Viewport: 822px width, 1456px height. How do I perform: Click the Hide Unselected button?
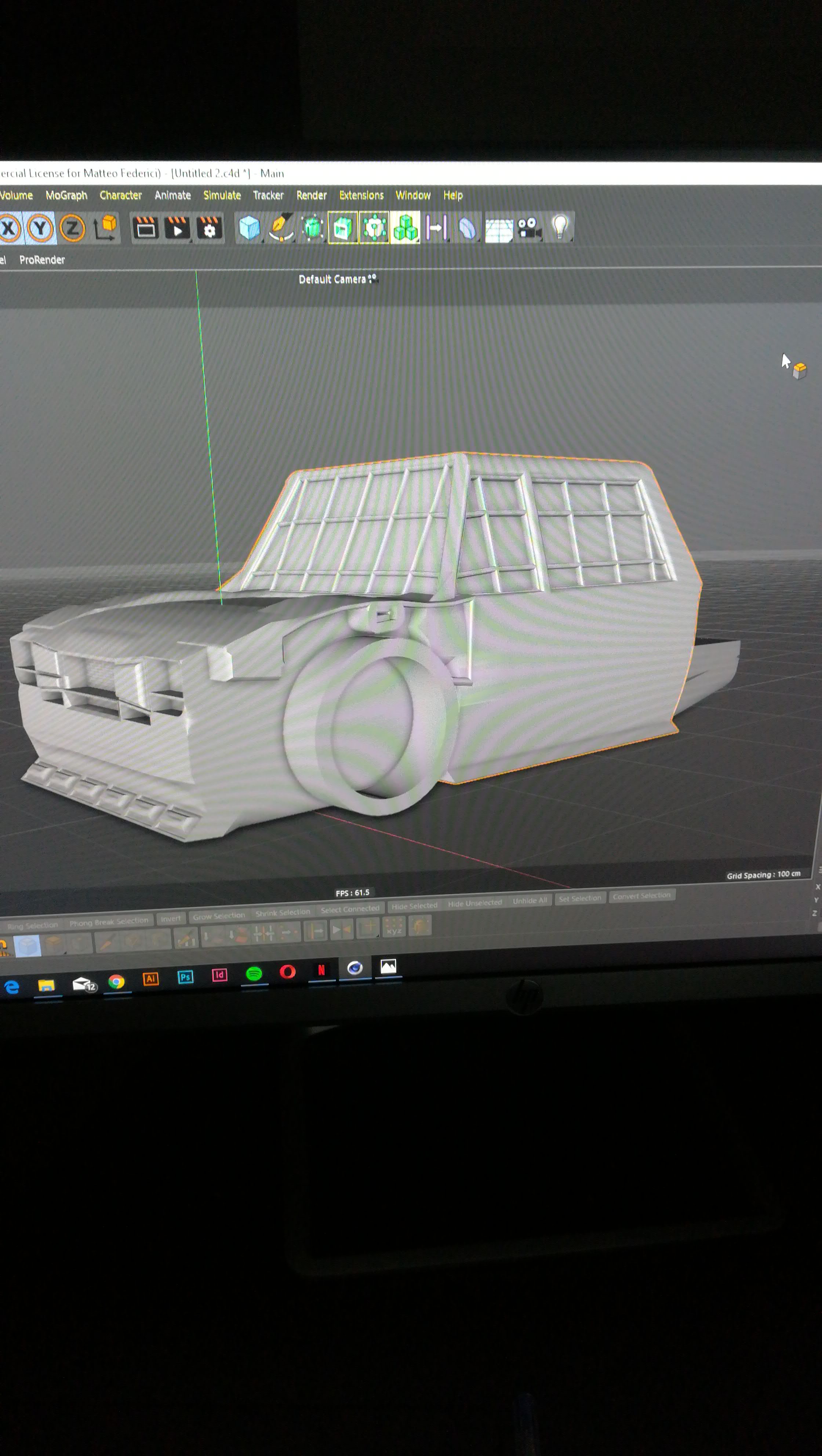pyautogui.click(x=475, y=903)
